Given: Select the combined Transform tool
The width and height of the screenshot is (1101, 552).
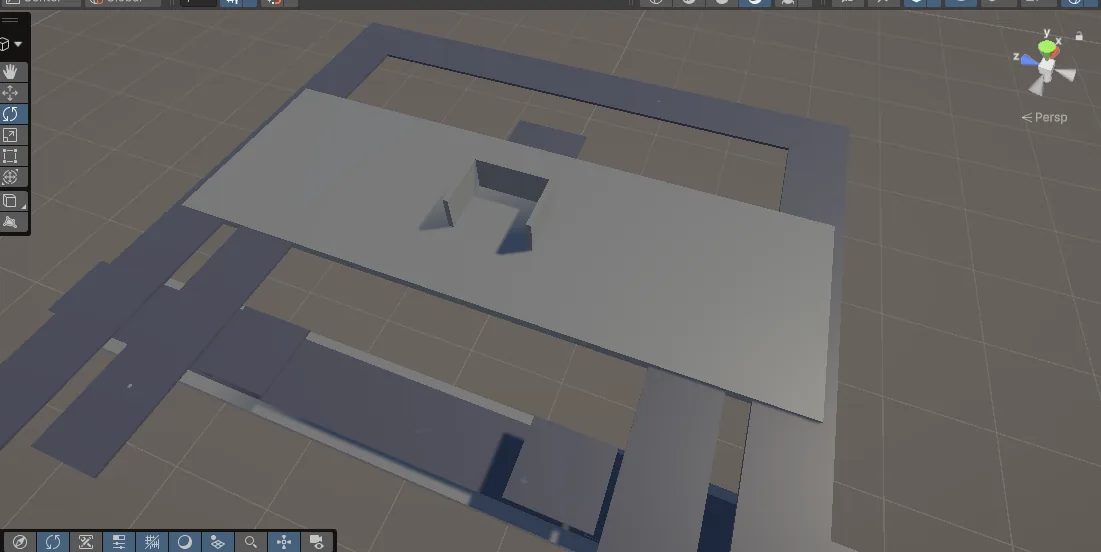Looking at the screenshot, I should tap(11, 177).
